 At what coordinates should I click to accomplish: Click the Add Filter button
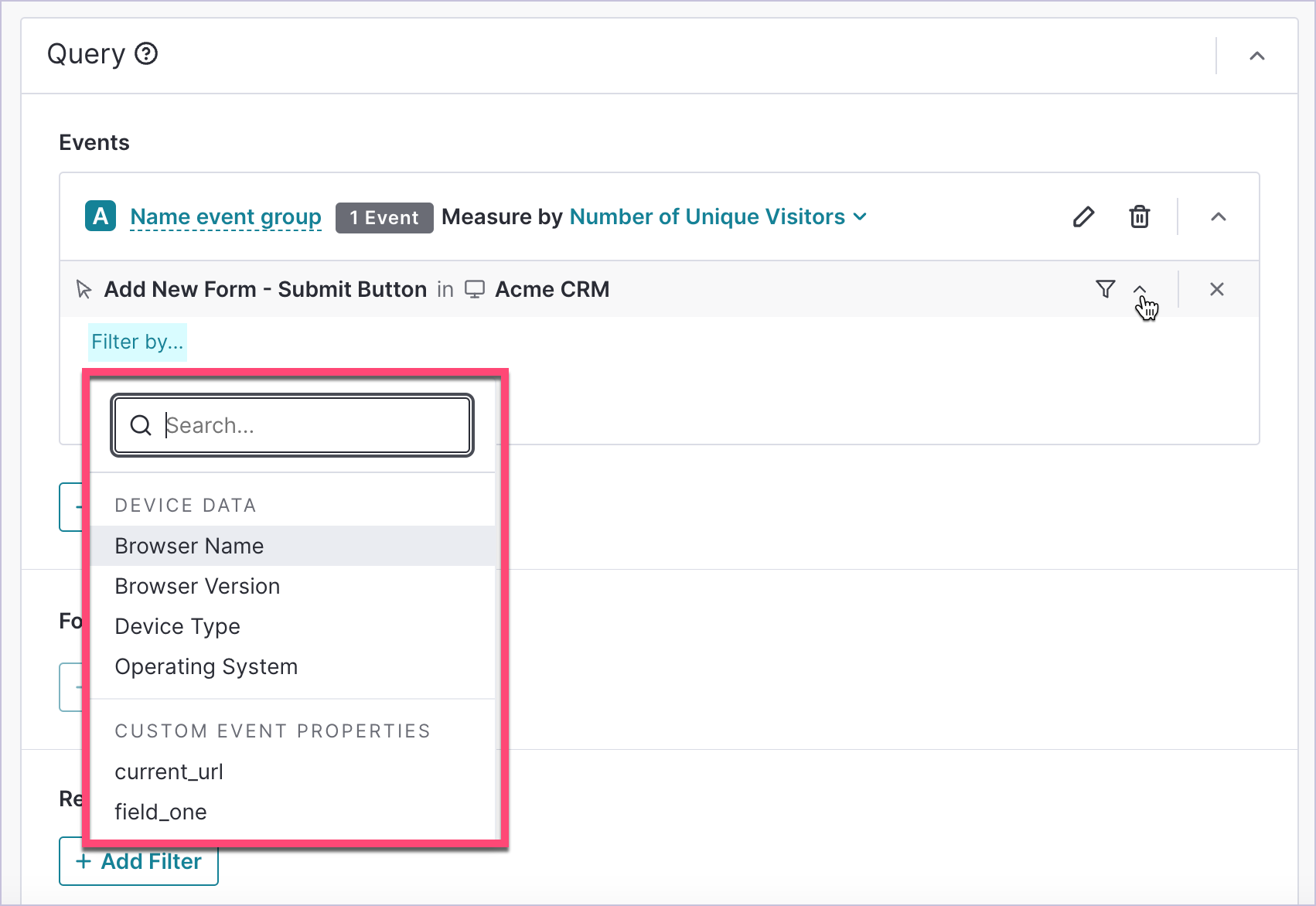point(139,861)
